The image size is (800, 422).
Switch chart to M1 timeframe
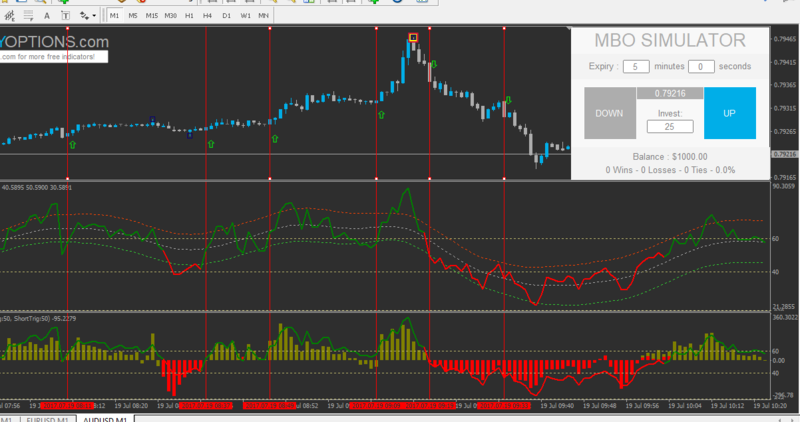pos(114,16)
